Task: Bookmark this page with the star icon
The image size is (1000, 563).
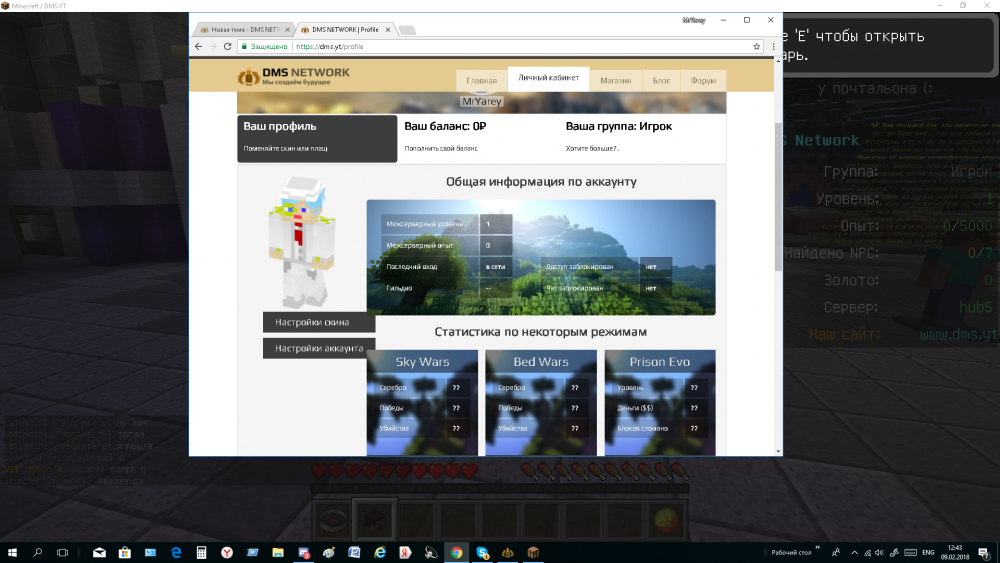Action: click(756, 47)
